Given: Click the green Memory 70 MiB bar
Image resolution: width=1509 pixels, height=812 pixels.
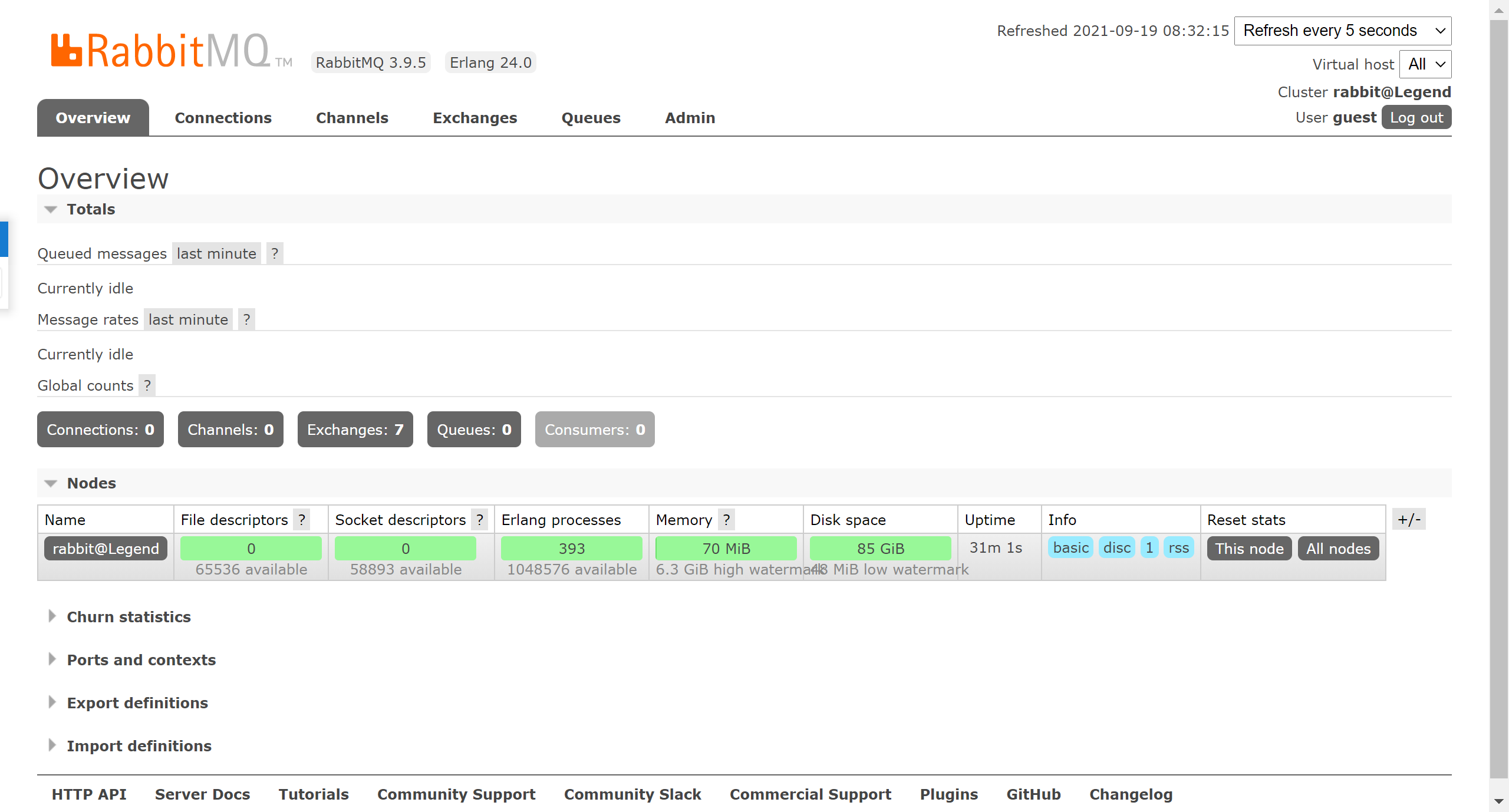Looking at the screenshot, I should tap(726, 549).
